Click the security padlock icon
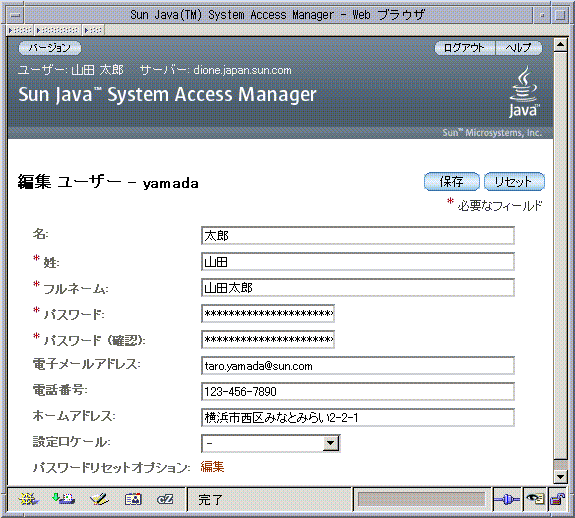 point(557,499)
